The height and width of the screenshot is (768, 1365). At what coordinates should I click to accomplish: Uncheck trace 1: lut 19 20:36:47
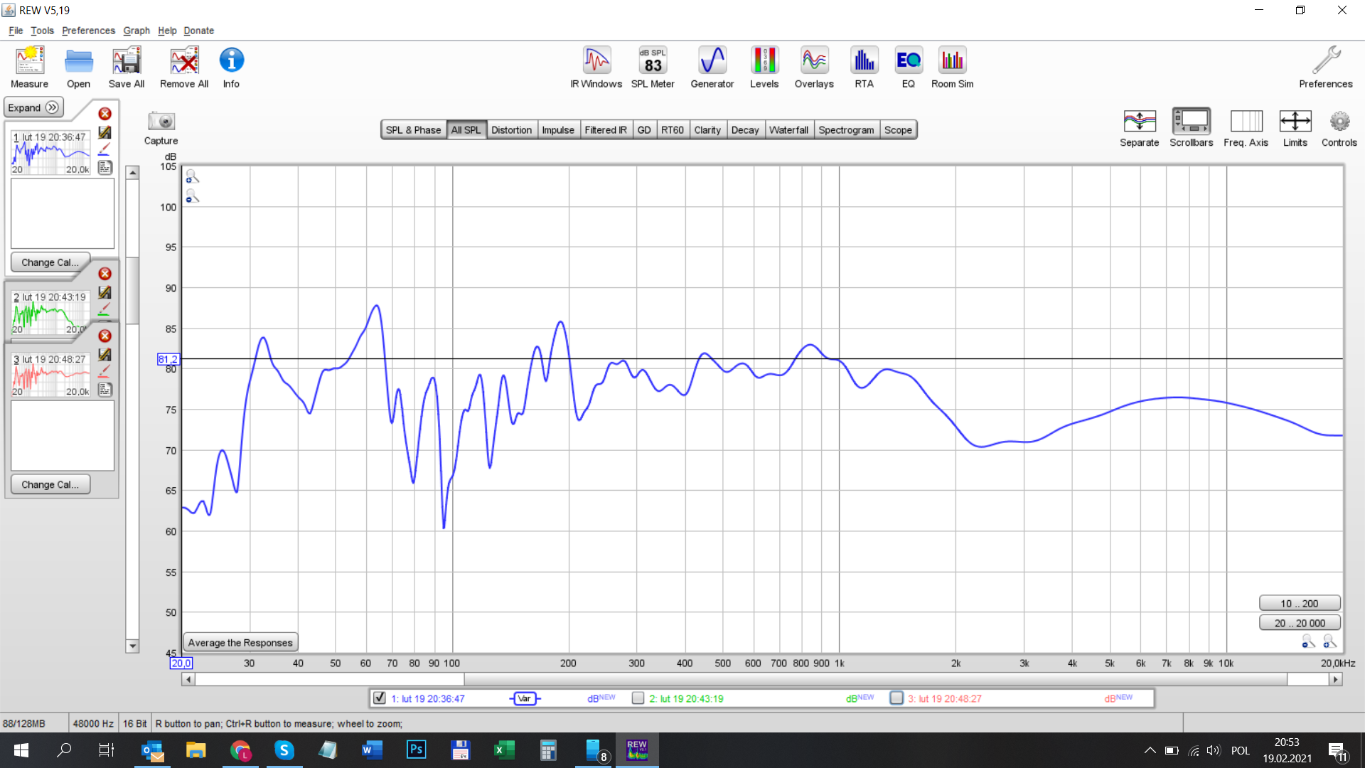379,698
